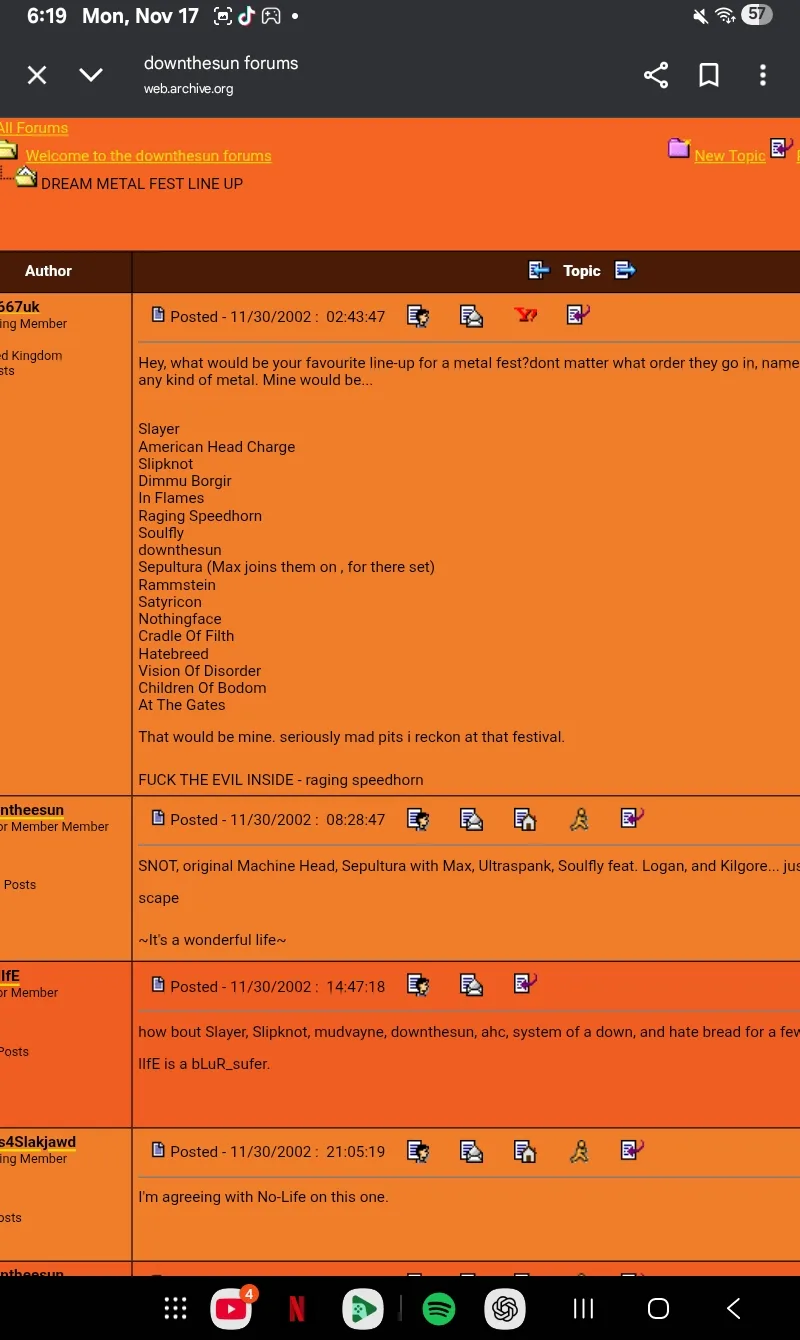View profile icon on the 08:28:47 post
This screenshot has width=800, height=1340.
click(418, 819)
